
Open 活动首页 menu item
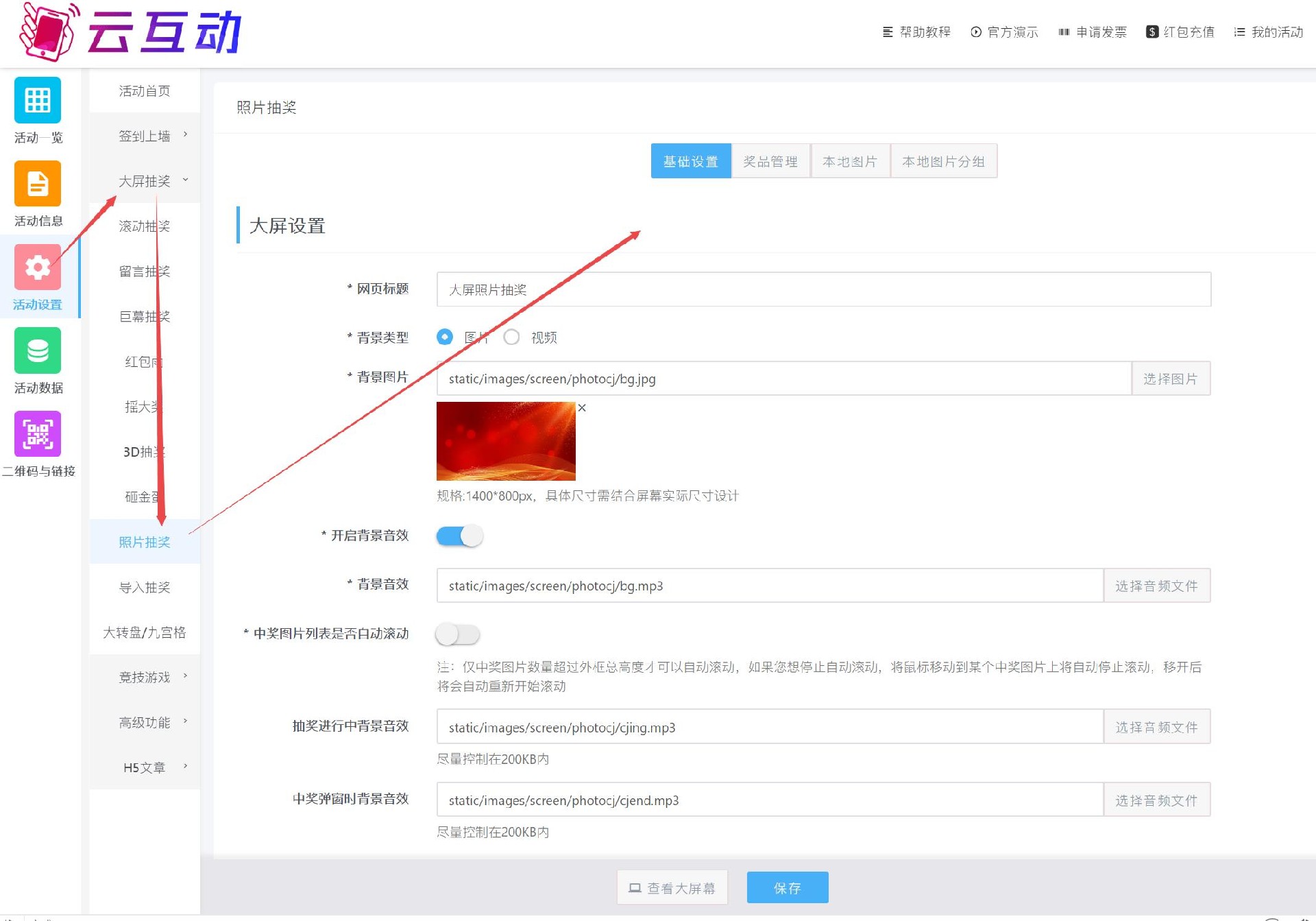pyautogui.click(x=145, y=91)
